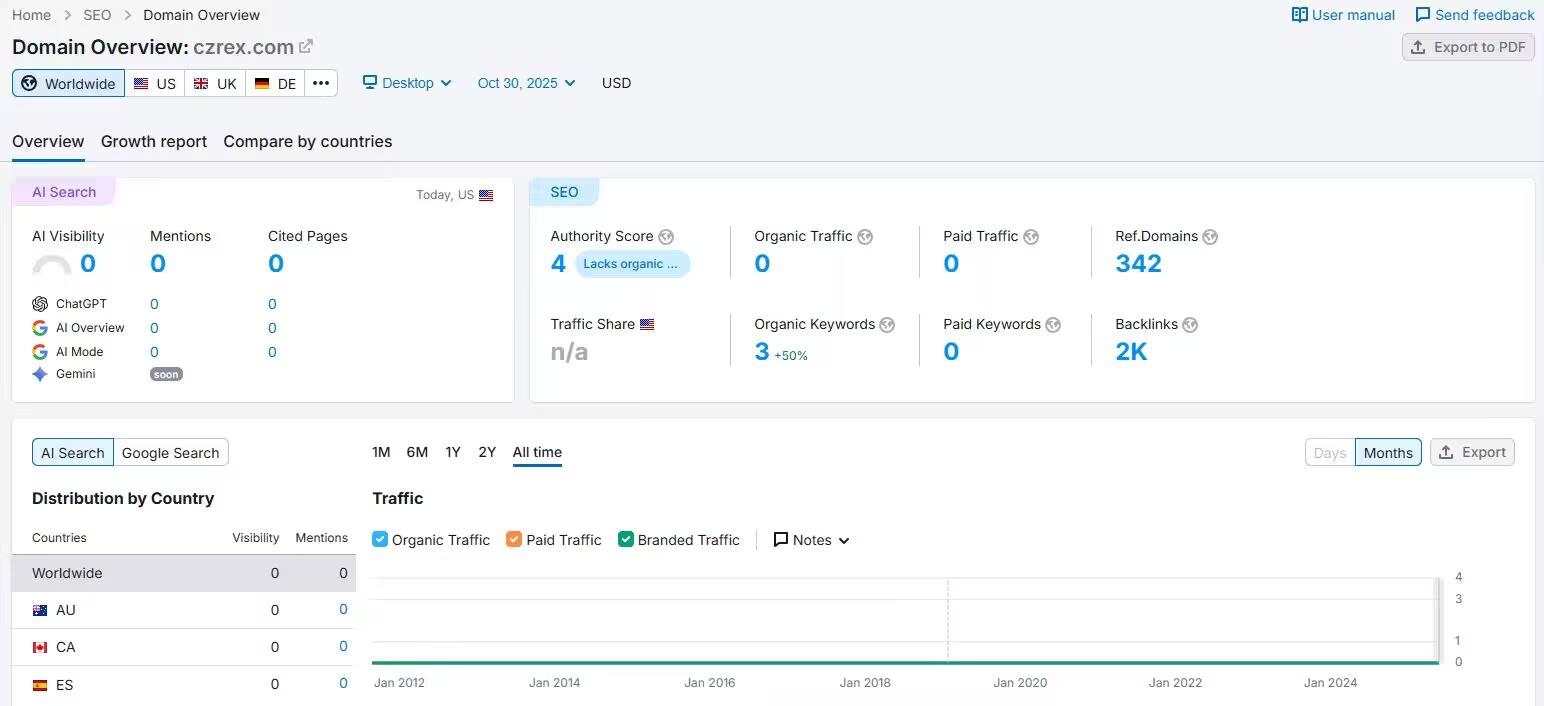The width and height of the screenshot is (1544, 706).
Task: Switch chart to Months view
Action: [1388, 452]
